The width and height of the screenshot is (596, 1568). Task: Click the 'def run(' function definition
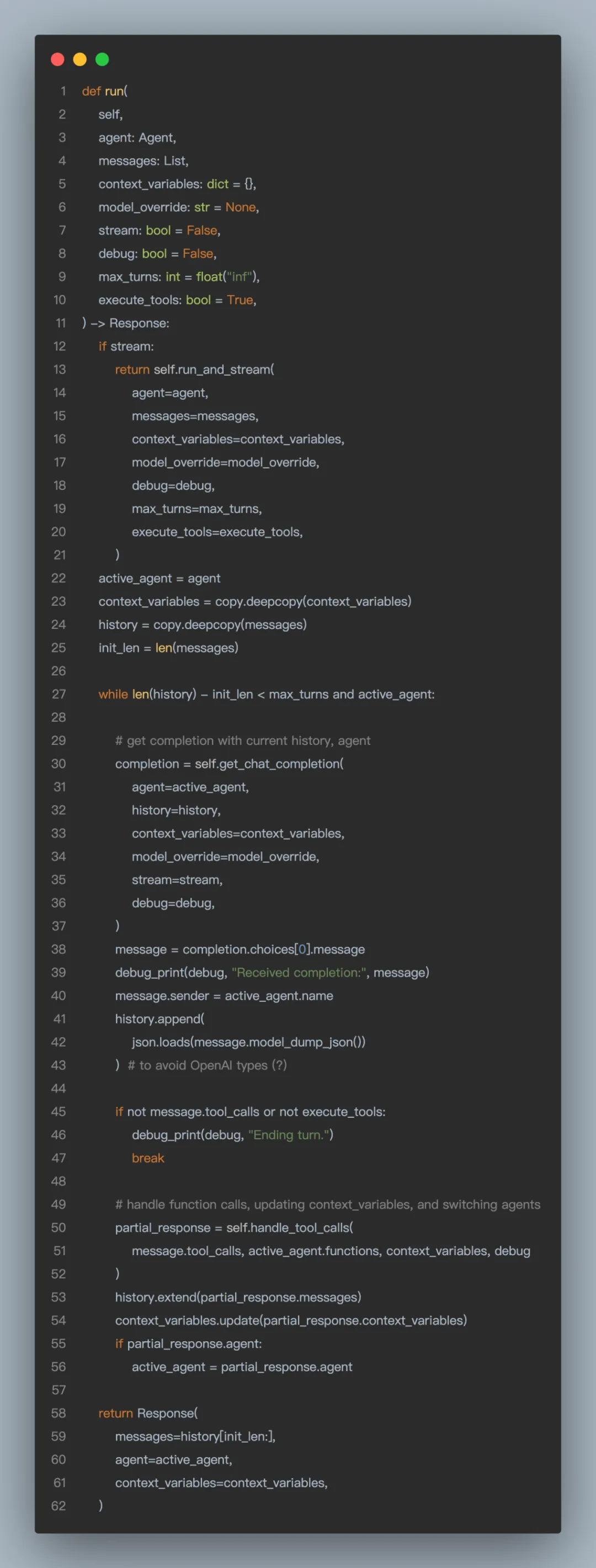105,91
